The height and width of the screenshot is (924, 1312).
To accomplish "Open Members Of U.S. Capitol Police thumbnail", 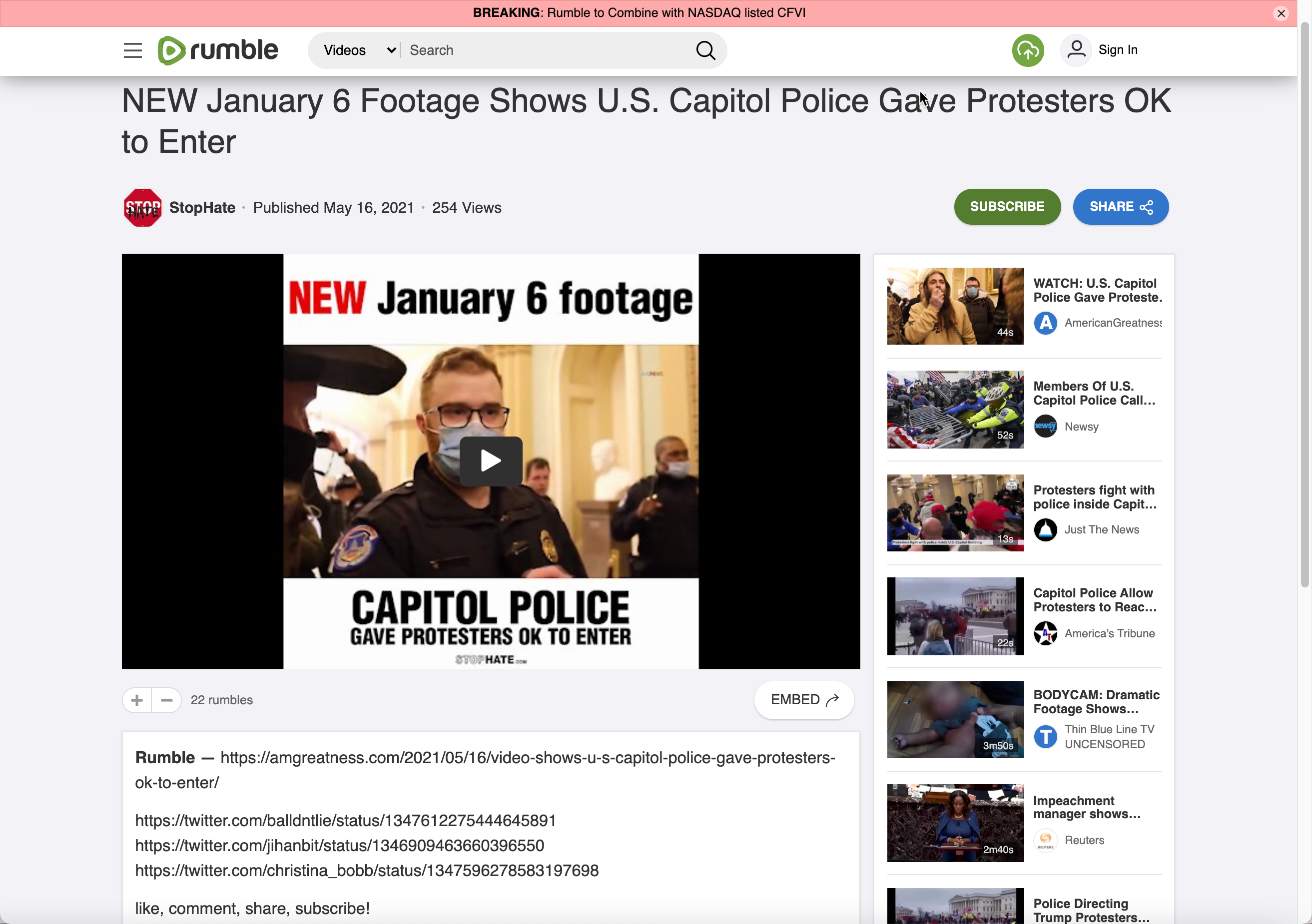I will [955, 410].
